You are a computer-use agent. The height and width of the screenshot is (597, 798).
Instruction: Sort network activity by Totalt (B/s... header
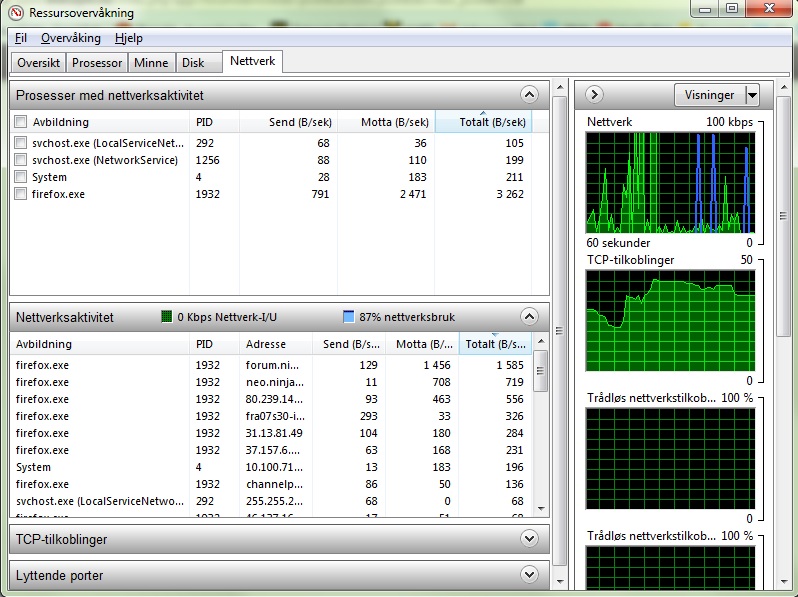pyautogui.click(x=496, y=344)
